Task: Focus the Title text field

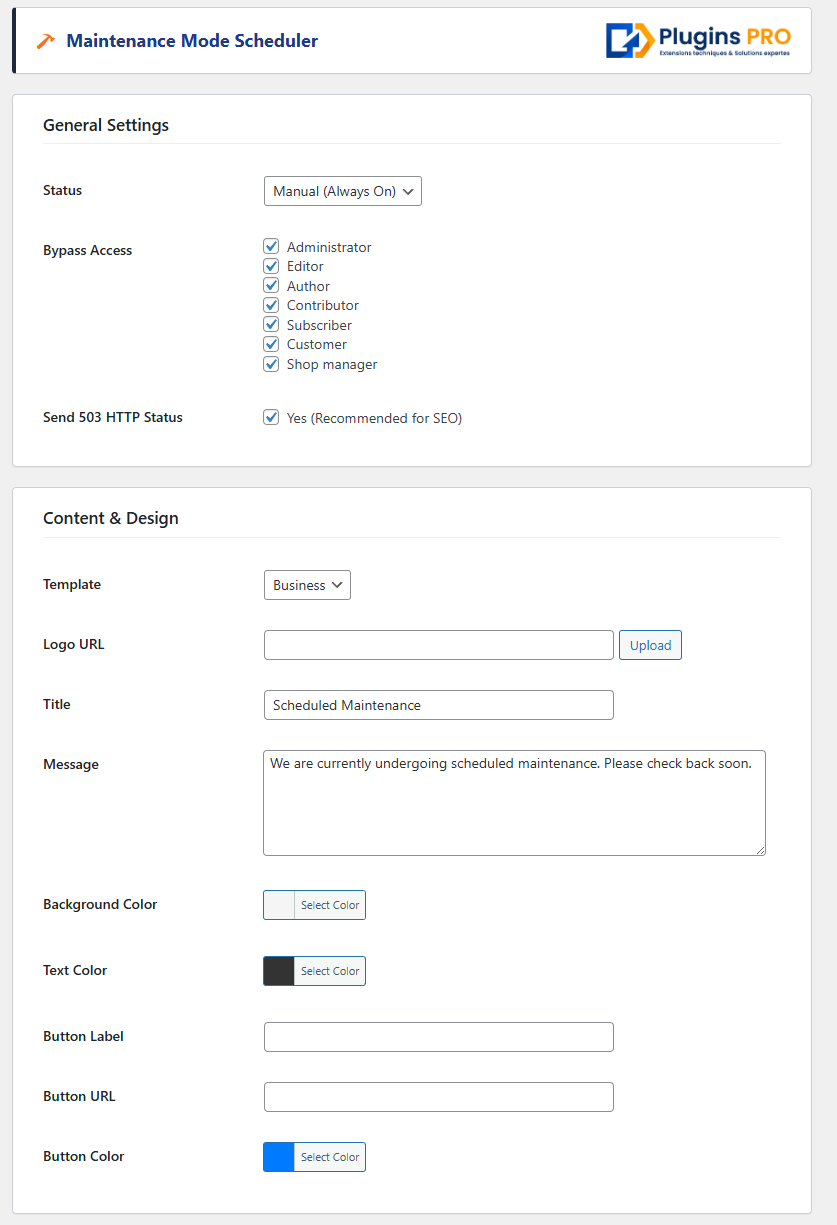Action: click(x=438, y=705)
